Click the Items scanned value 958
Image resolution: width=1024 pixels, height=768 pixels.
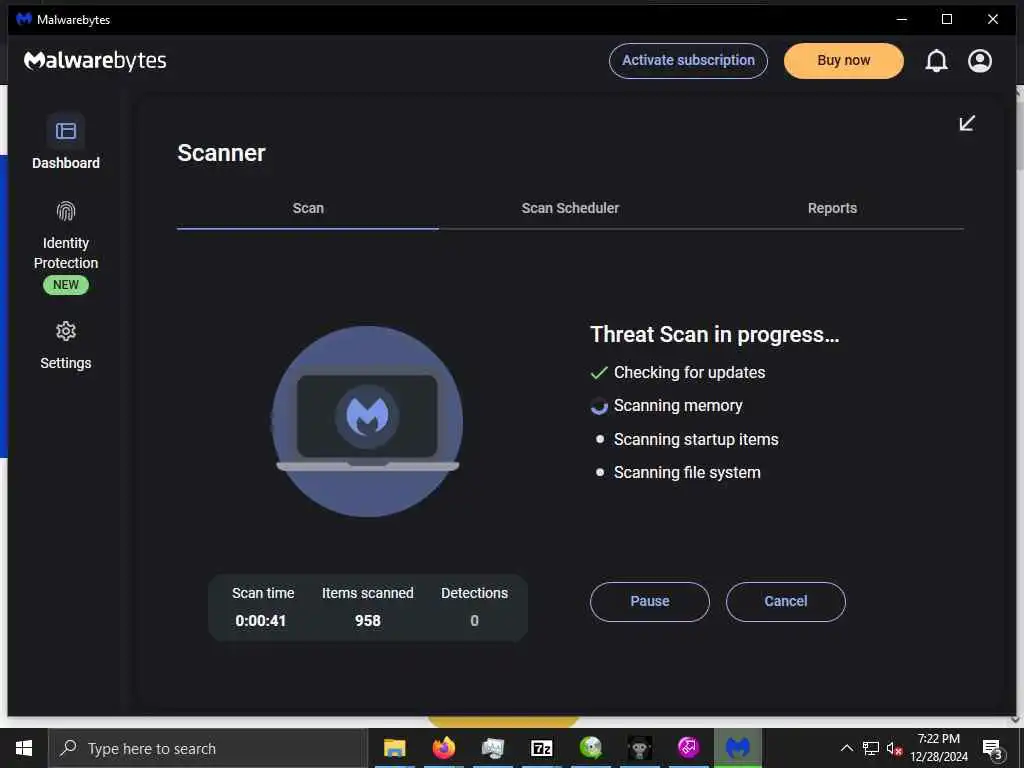pos(368,620)
